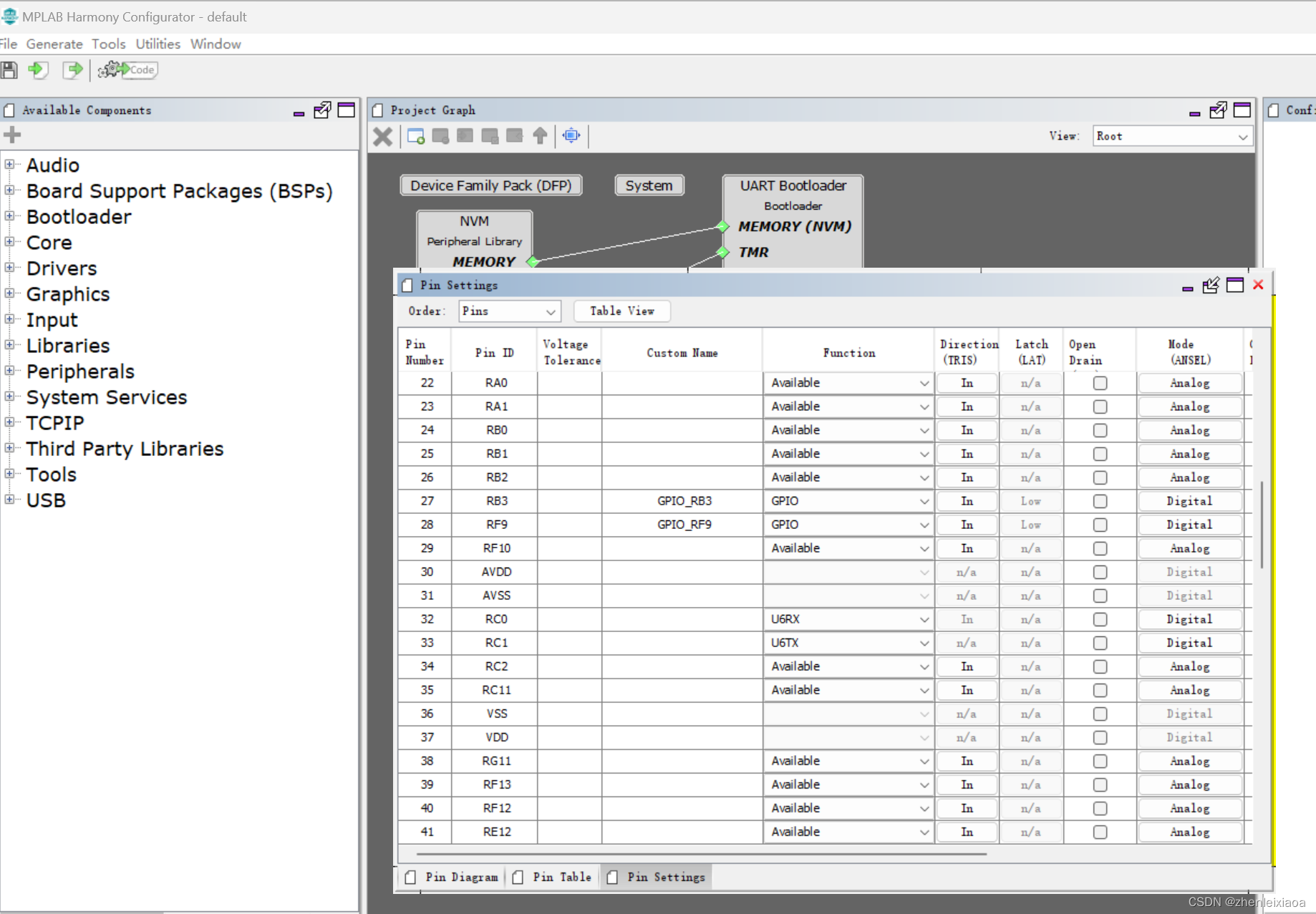Expand the USB tree node

tap(9, 500)
